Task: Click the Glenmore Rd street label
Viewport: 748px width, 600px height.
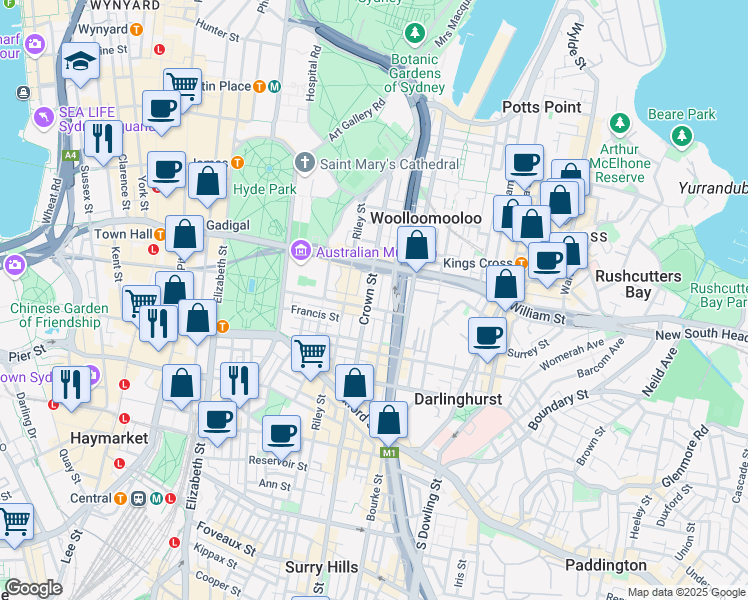Action: [x=686, y=456]
